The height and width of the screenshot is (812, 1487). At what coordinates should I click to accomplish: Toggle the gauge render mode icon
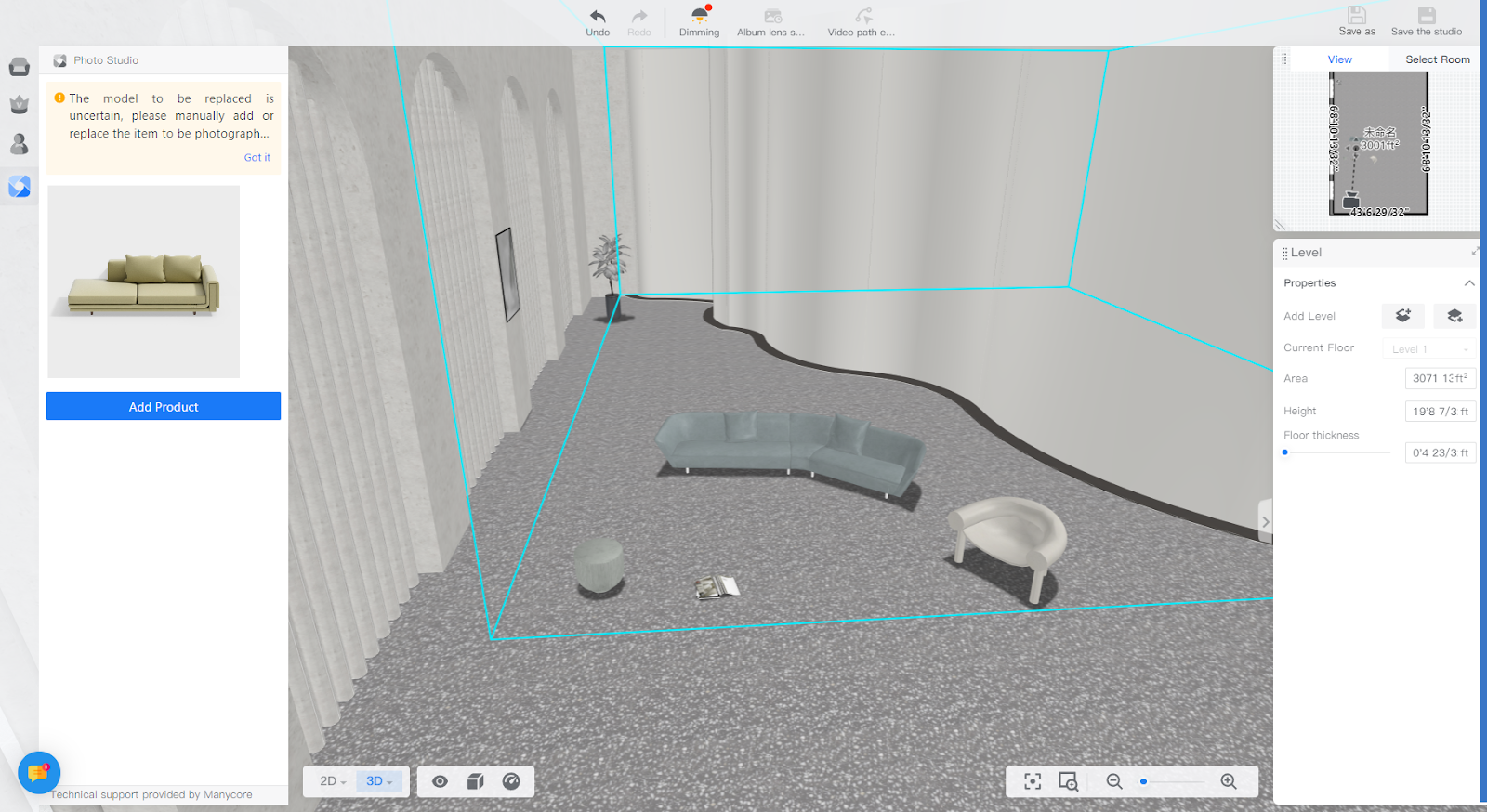511,781
